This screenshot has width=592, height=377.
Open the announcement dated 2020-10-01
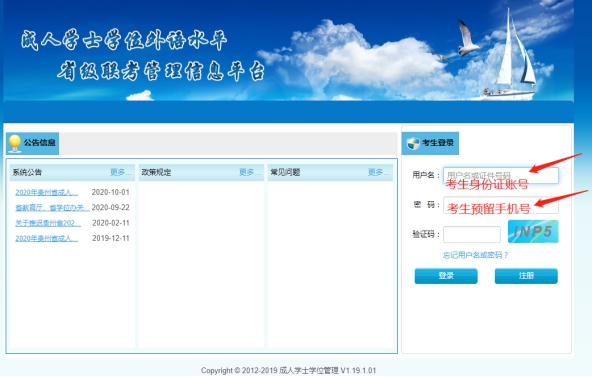(46, 192)
